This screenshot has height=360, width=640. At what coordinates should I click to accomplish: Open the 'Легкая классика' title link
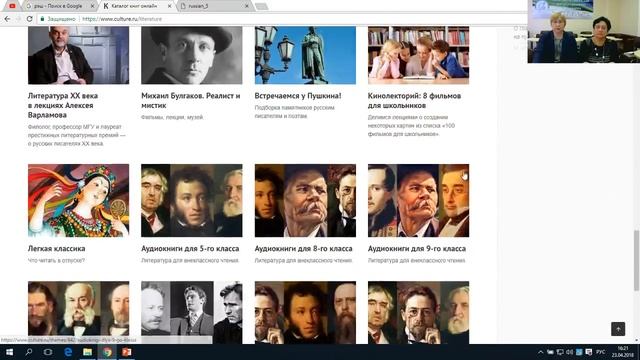56,249
